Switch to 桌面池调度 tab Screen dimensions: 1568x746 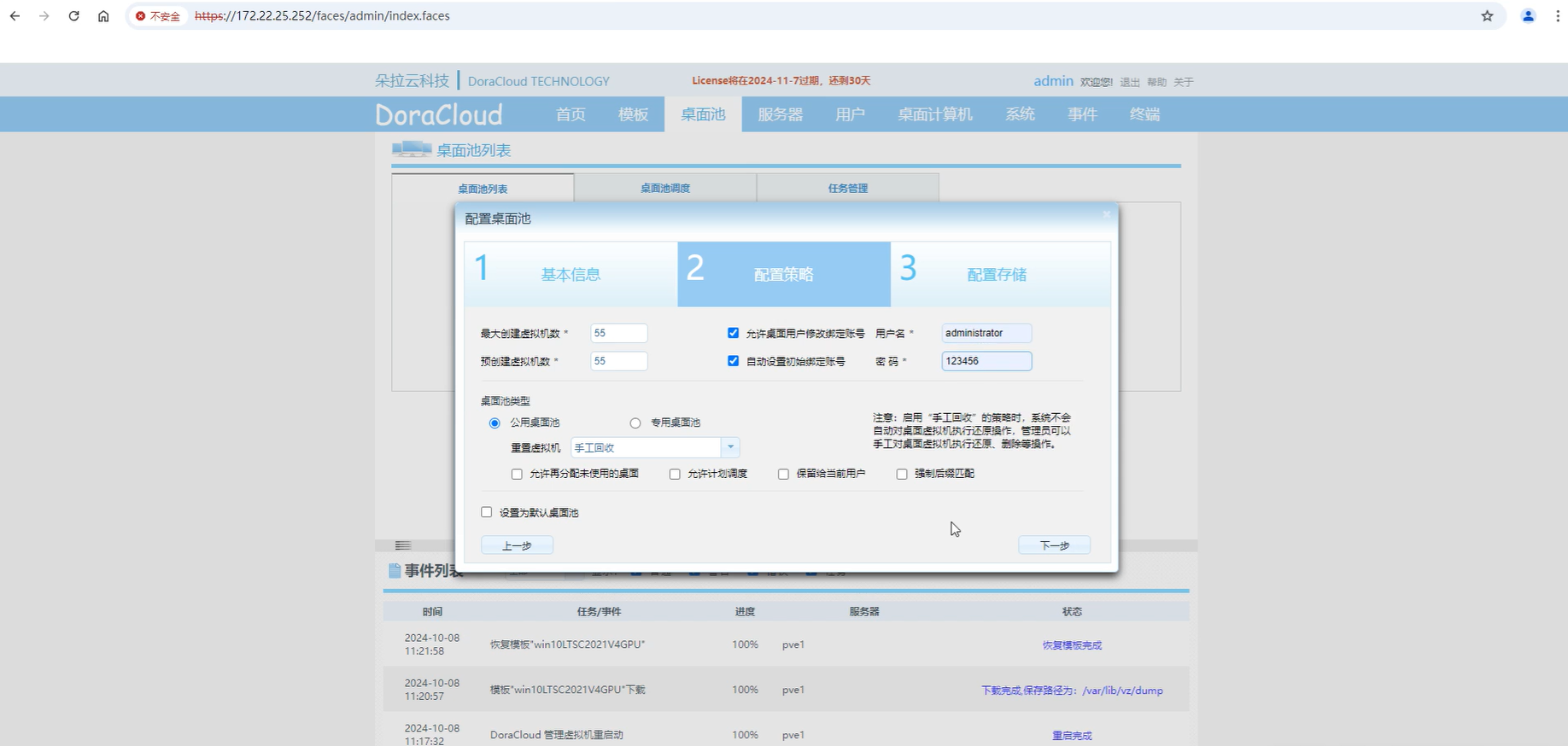tap(665, 188)
